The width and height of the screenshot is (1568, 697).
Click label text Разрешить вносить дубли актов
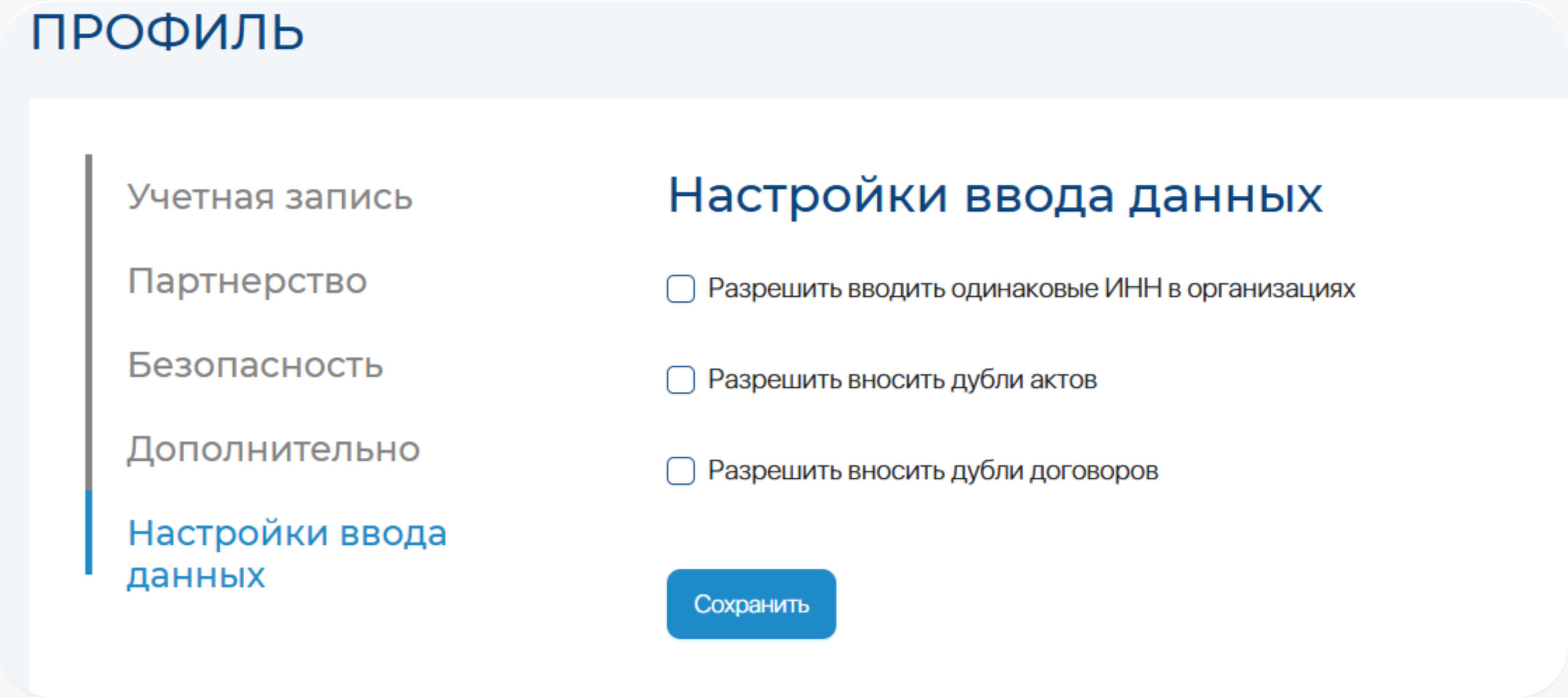(x=902, y=380)
